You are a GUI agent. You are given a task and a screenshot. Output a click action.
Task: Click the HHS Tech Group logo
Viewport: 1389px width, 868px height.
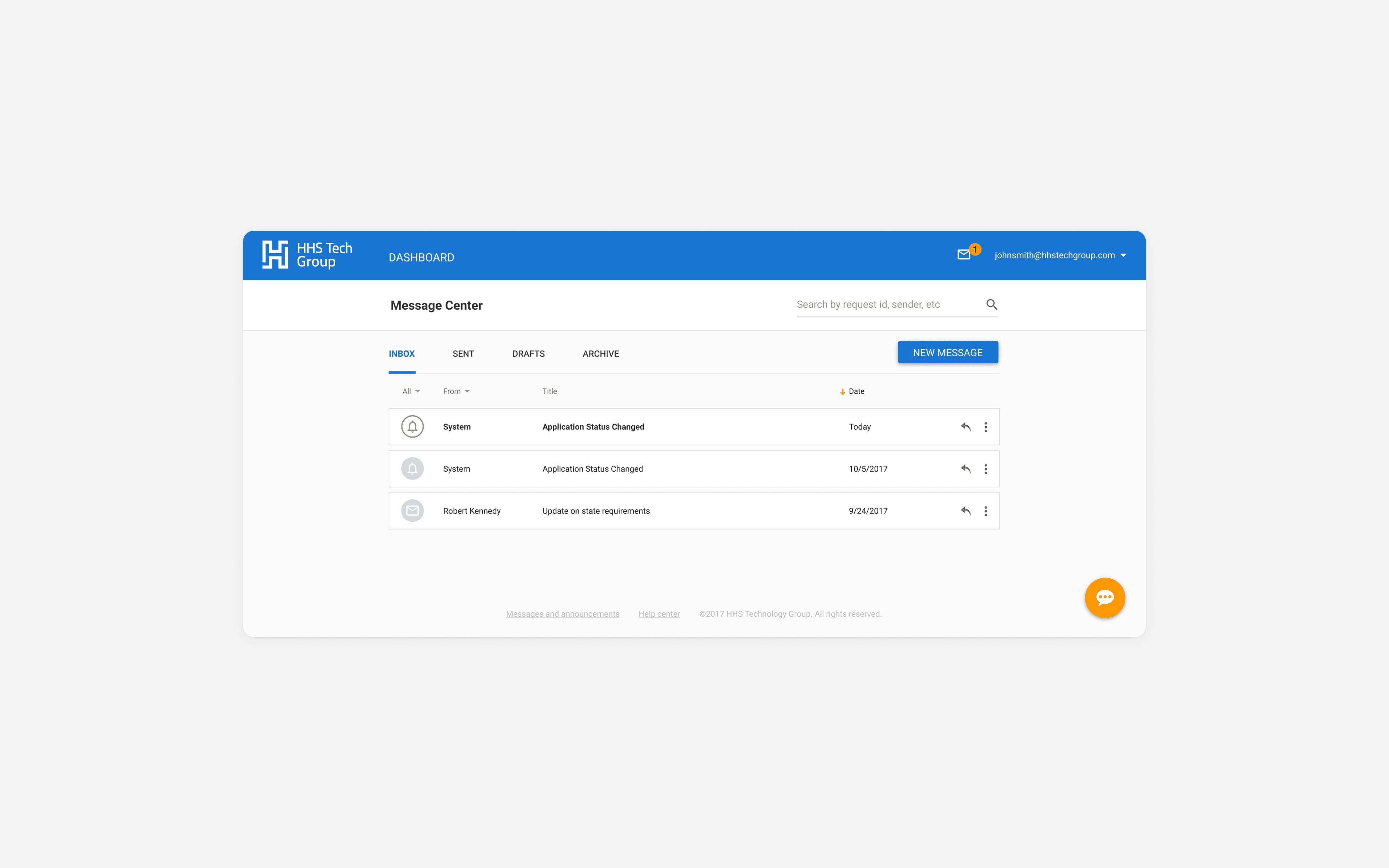point(307,255)
